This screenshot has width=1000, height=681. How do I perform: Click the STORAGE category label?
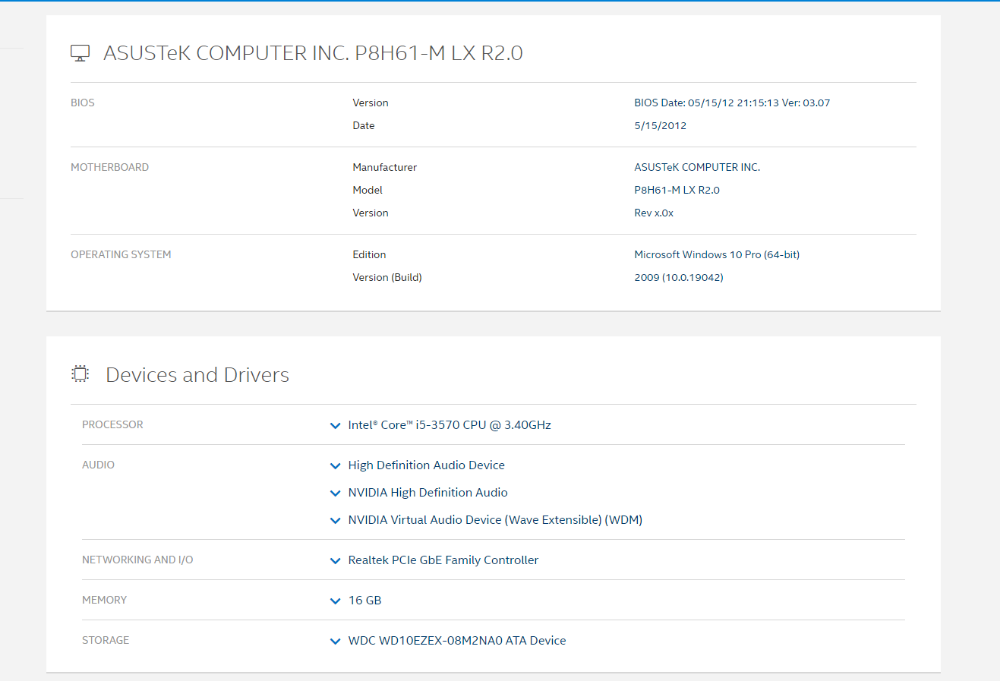tap(105, 640)
